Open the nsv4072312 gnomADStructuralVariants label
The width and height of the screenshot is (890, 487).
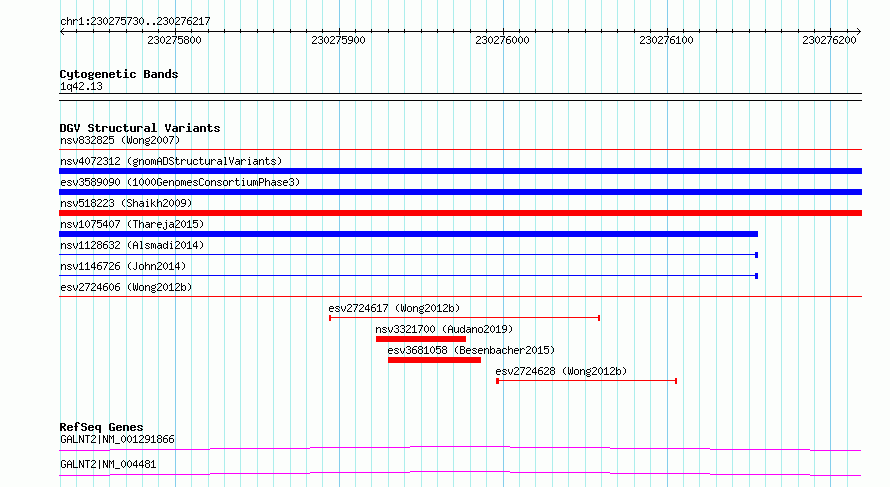171,161
